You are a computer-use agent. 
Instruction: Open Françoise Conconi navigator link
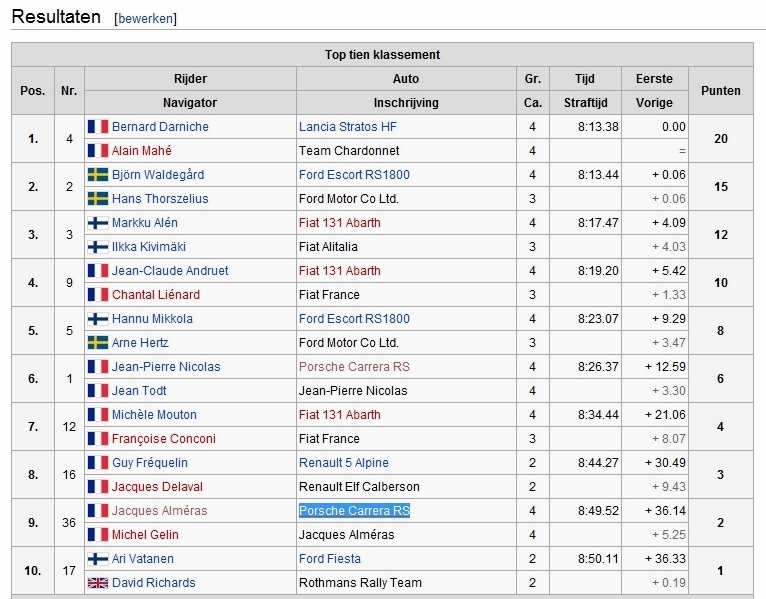tap(164, 438)
